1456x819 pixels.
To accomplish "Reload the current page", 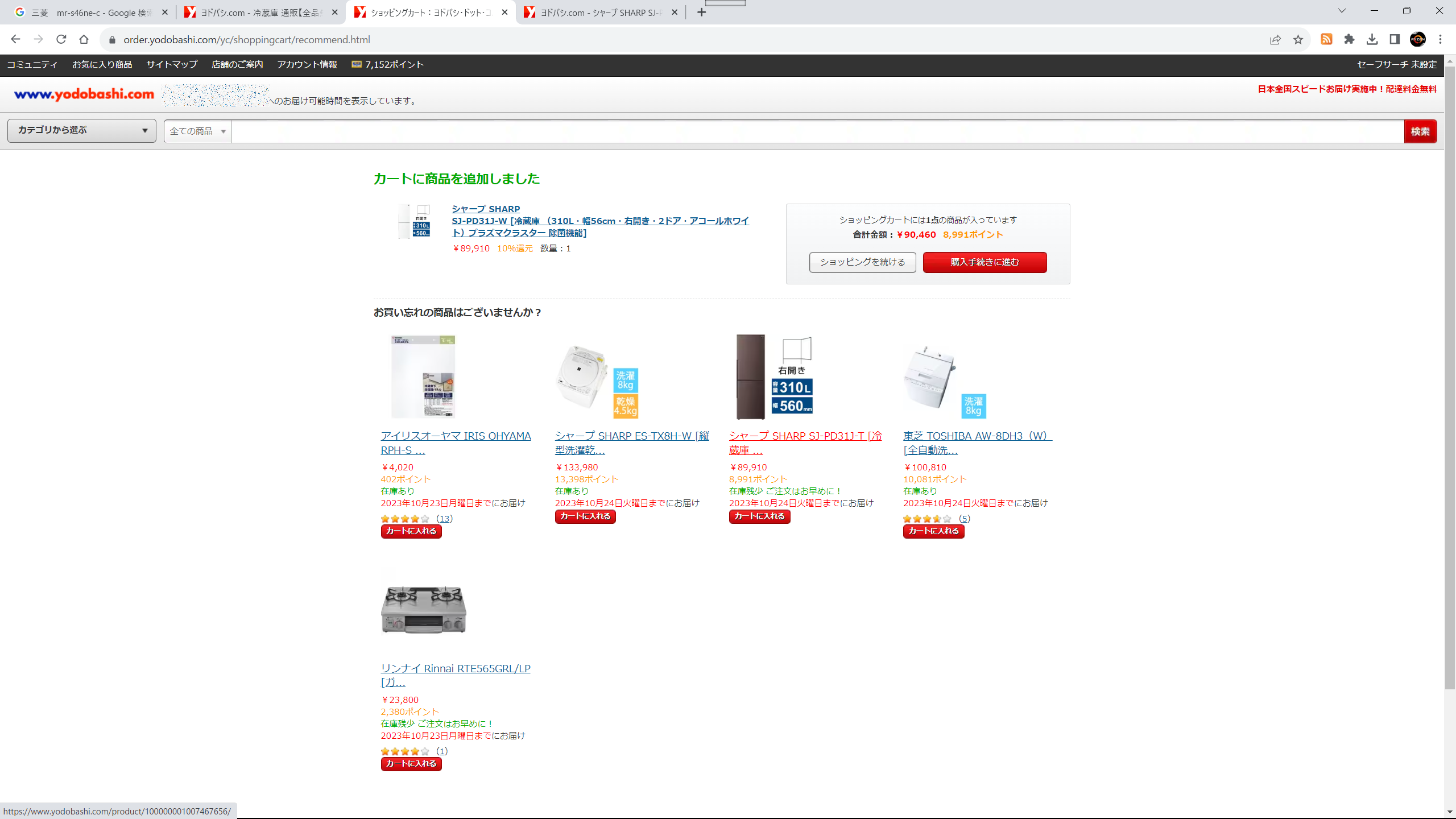I will pyautogui.click(x=61, y=39).
